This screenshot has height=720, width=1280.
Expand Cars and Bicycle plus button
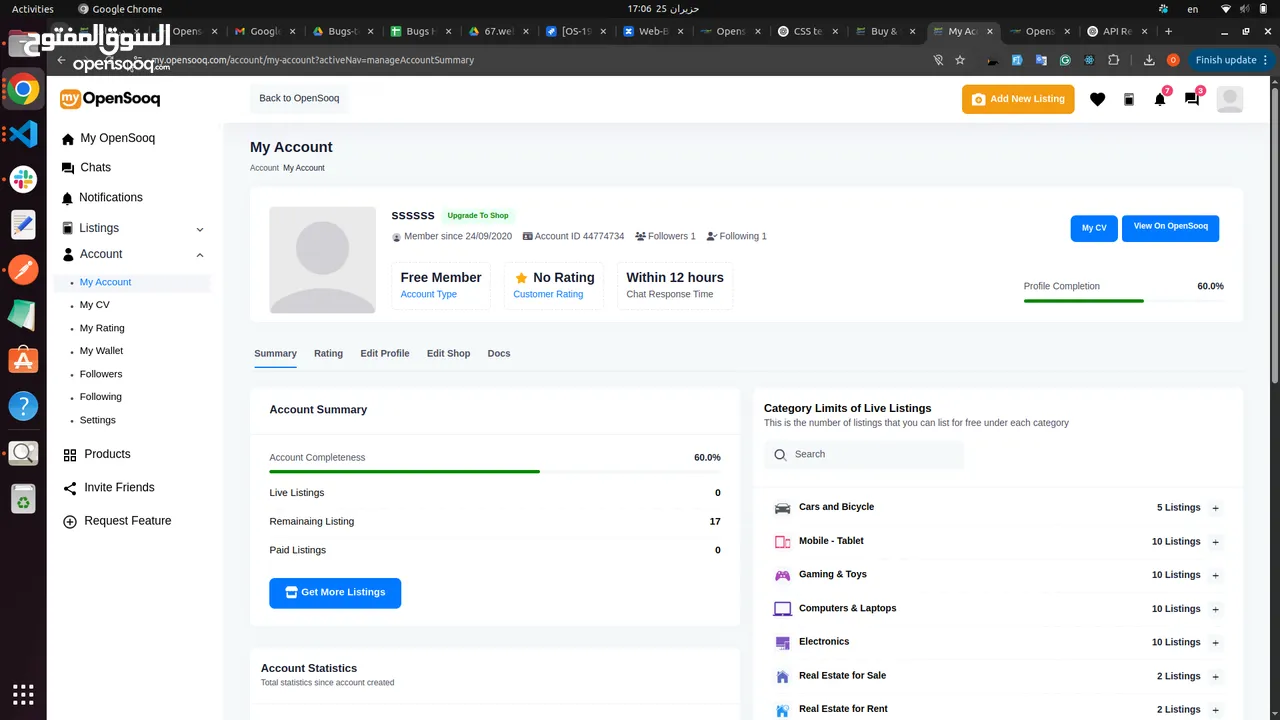pyautogui.click(x=1216, y=508)
